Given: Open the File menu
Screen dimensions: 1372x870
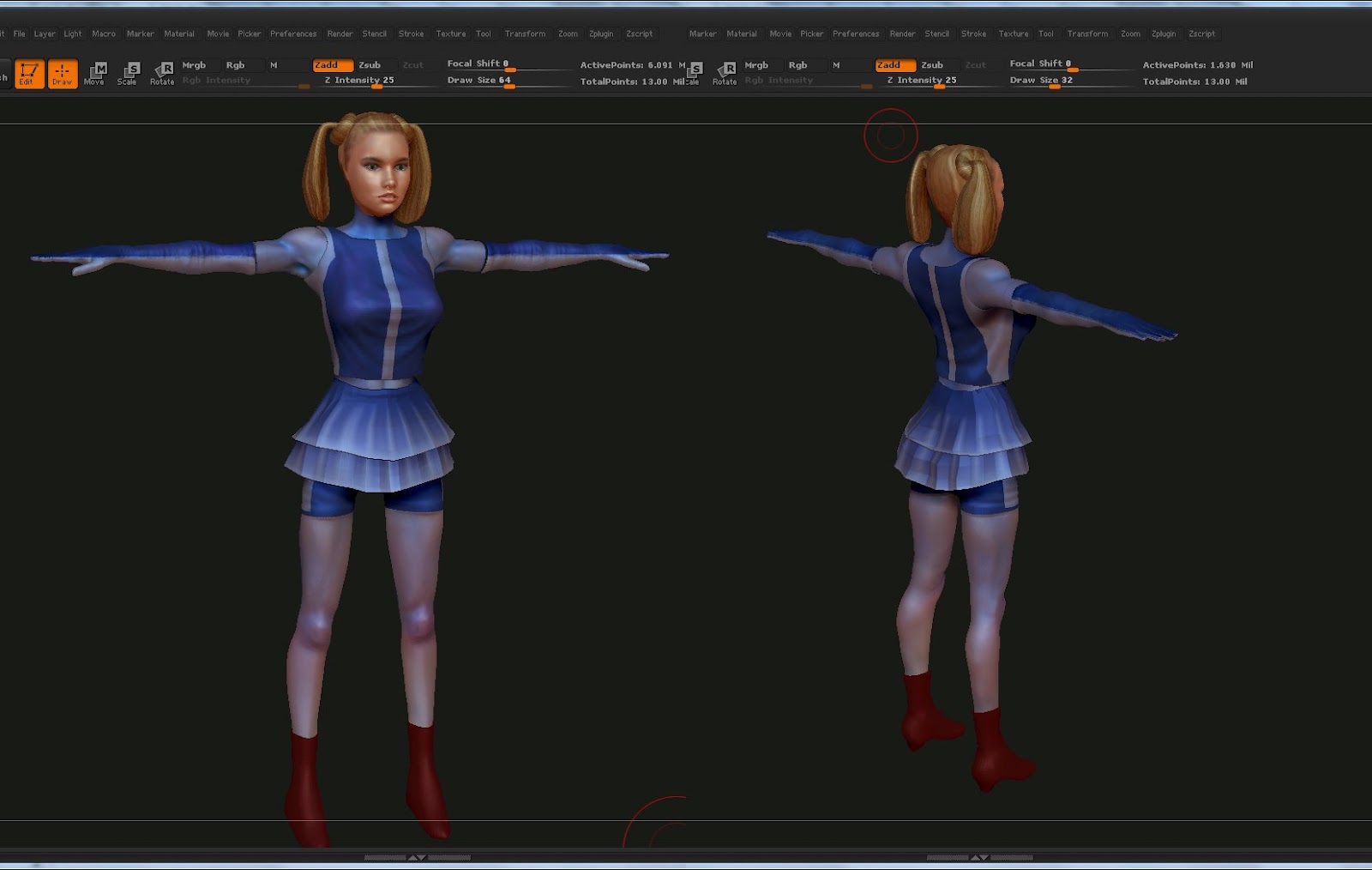Looking at the screenshot, I should [19, 34].
